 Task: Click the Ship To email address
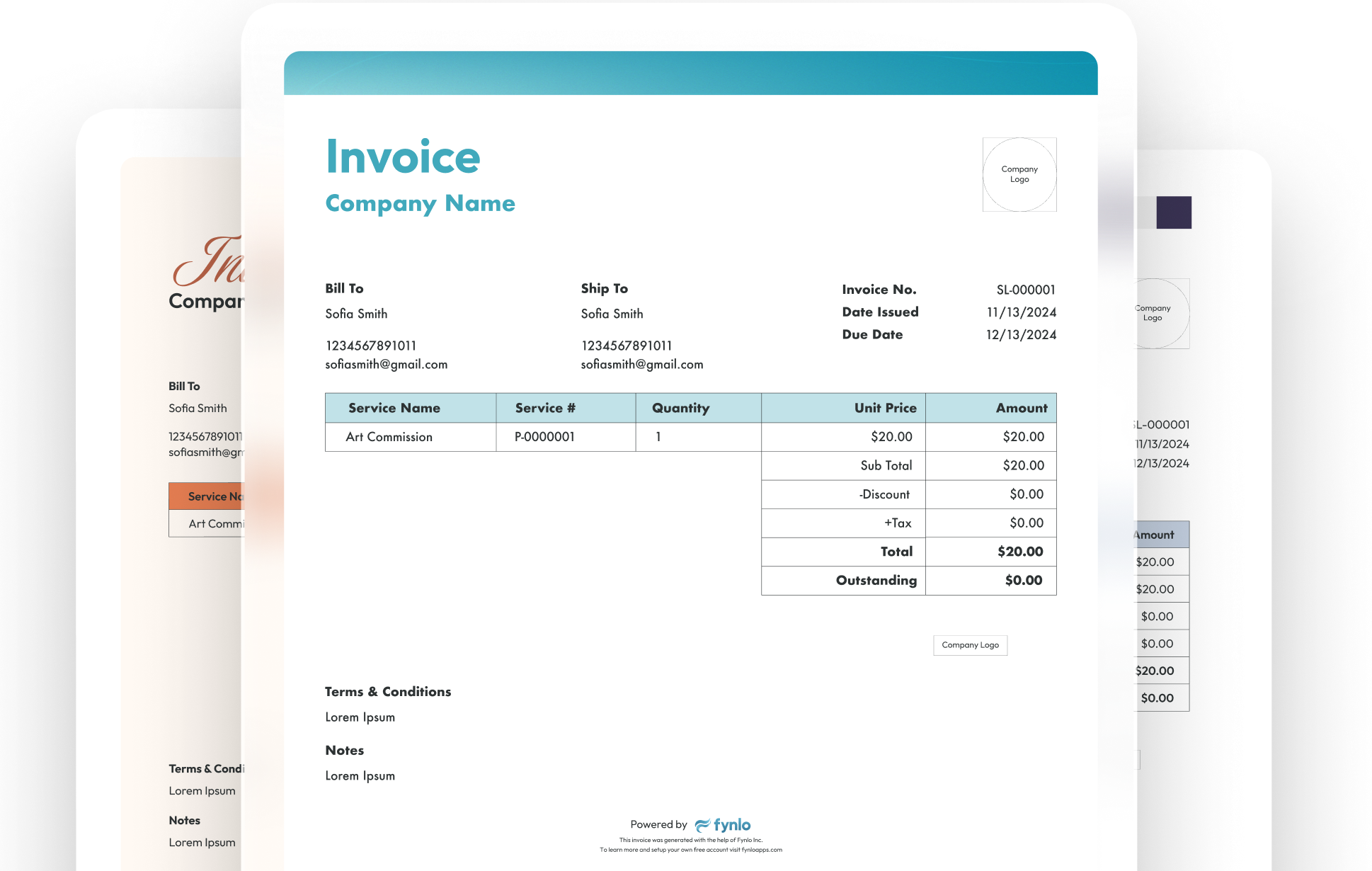pyautogui.click(x=642, y=364)
